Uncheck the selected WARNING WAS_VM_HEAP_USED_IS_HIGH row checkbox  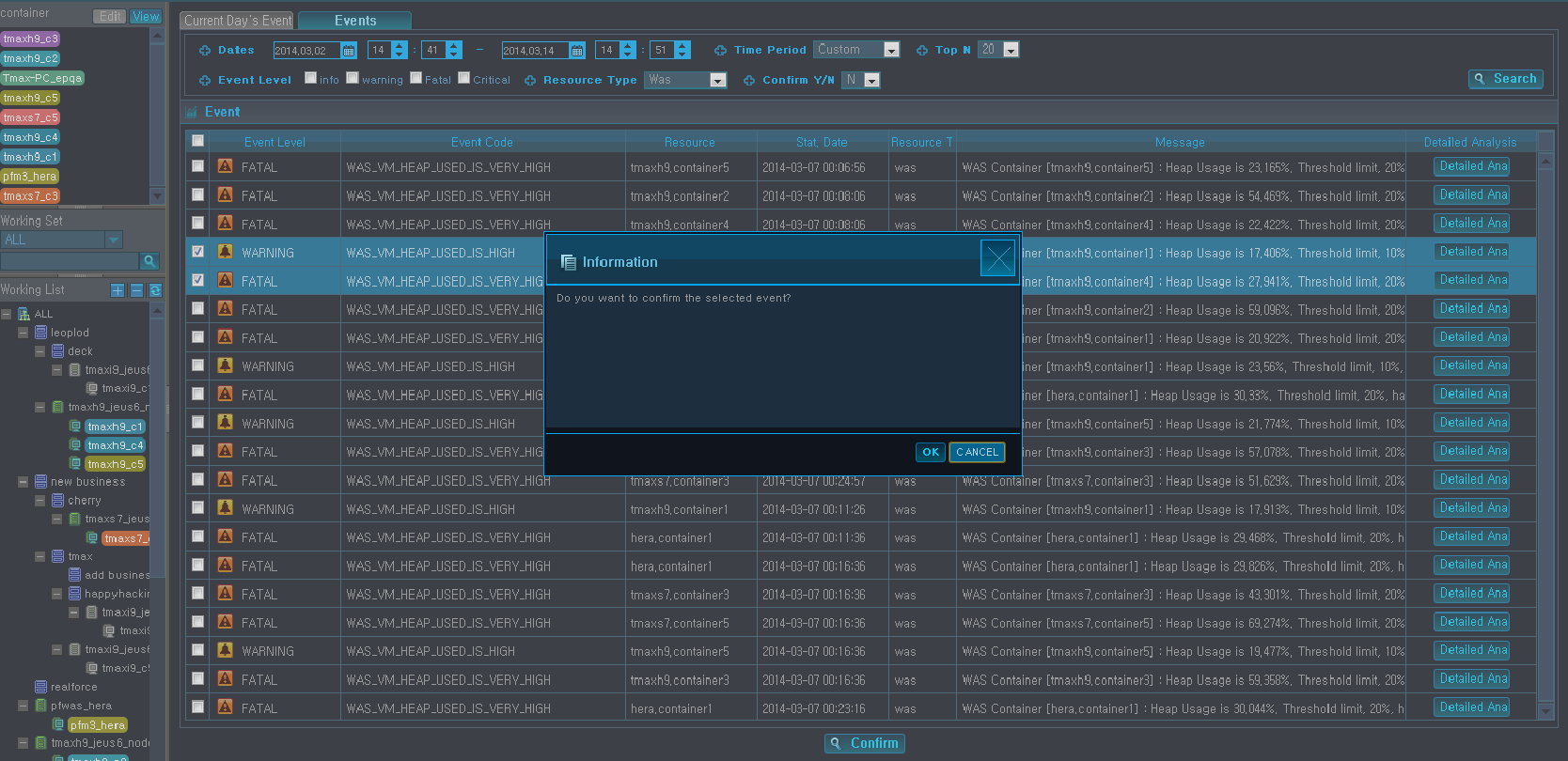(197, 252)
